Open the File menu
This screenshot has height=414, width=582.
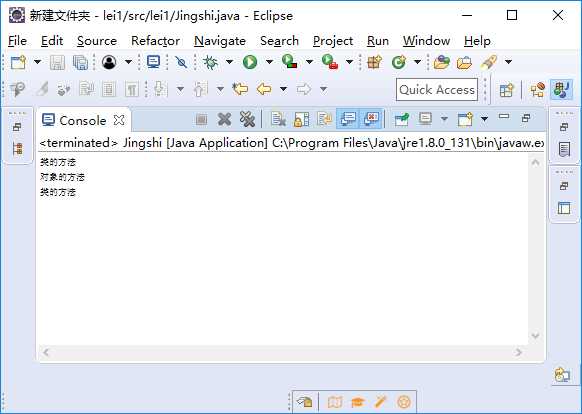point(17,40)
